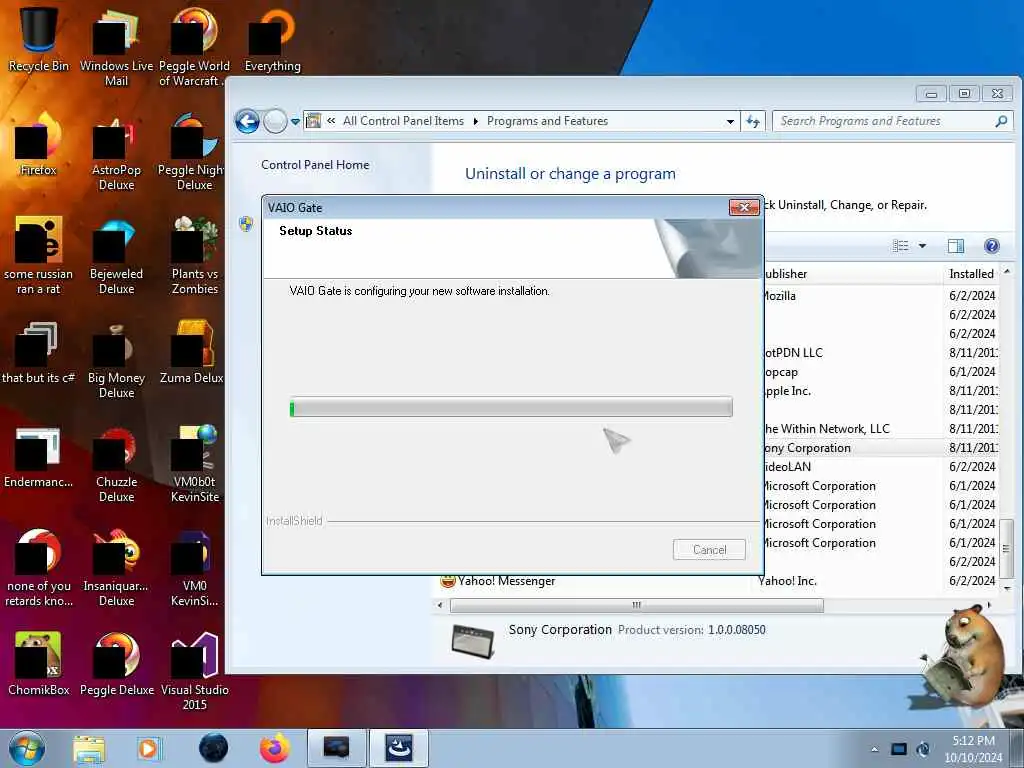Open the Endermanc... desktop icon
Viewport: 1024px width, 768px height.
tap(39, 456)
